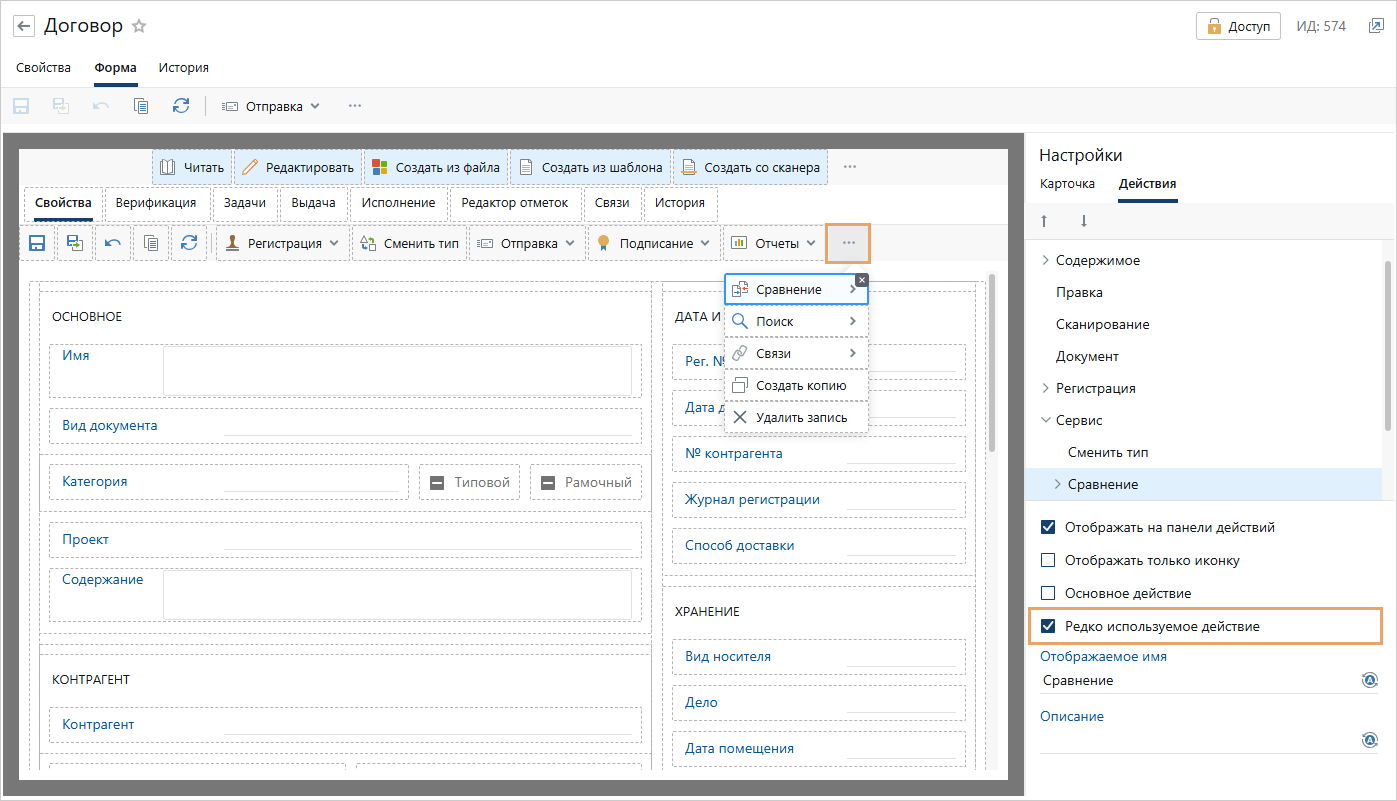The width and height of the screenshot is (1397, 801).
Task: Click the refresh icon in top toolbar
Action: (x=181, y=105)
